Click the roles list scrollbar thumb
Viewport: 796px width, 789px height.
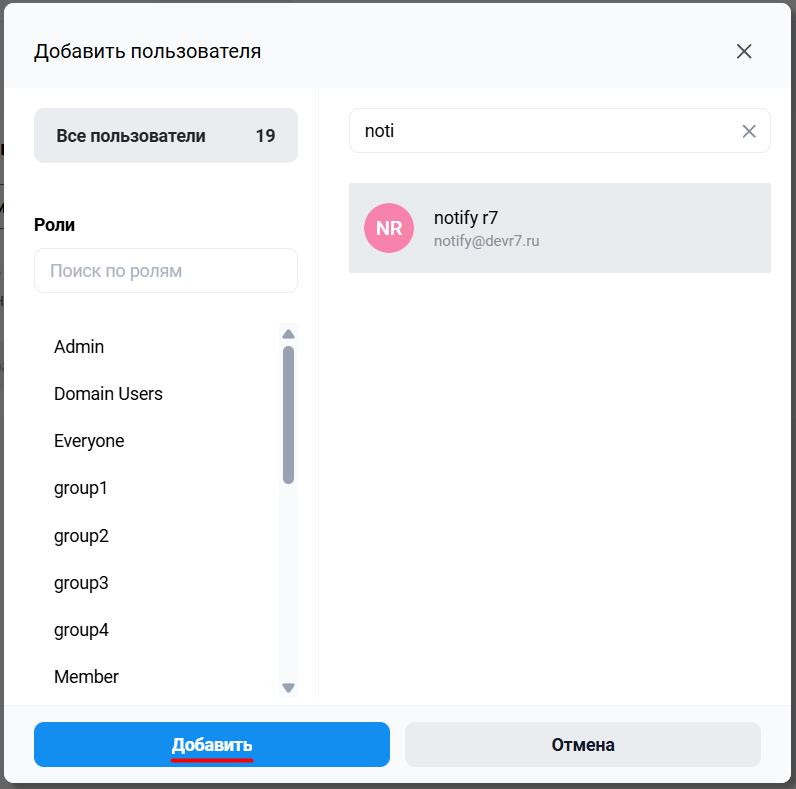point(288,415)
